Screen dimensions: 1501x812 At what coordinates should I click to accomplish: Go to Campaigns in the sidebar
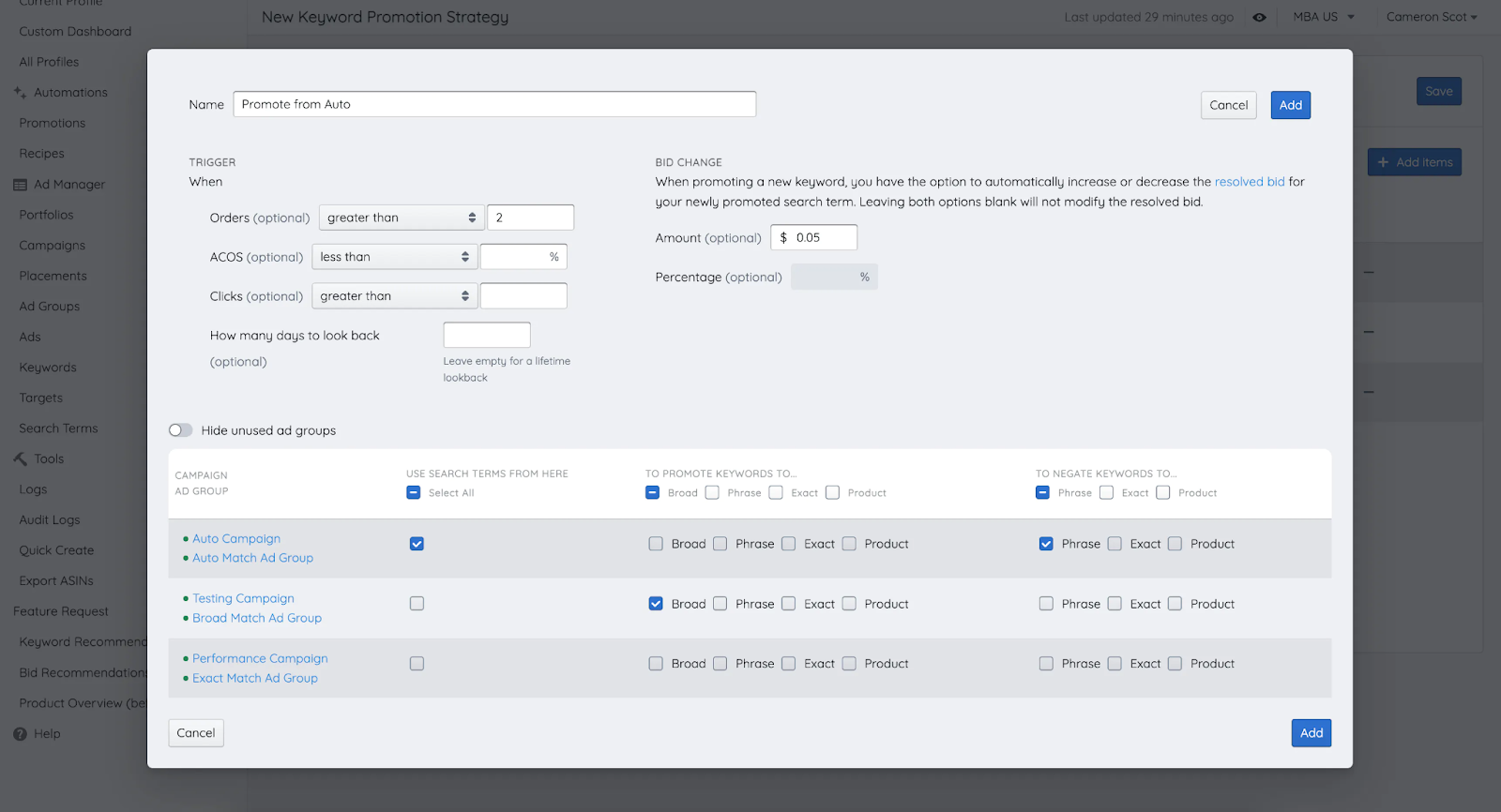coord(53,246)
